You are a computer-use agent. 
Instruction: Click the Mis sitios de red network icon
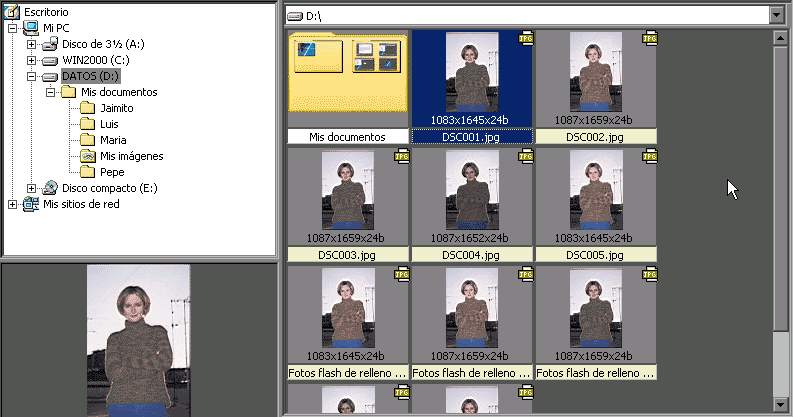tap(31, 204)
